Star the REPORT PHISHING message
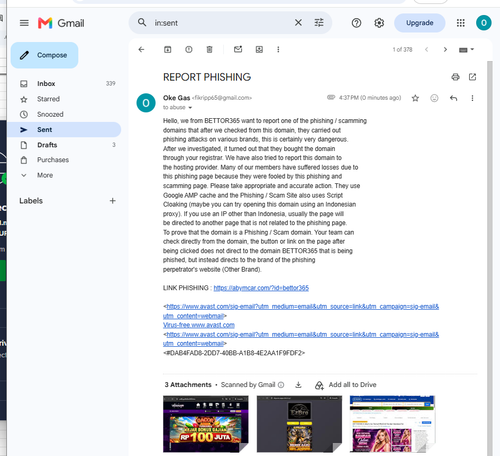Viewport: 500px width, 456px height. [415, 98]
